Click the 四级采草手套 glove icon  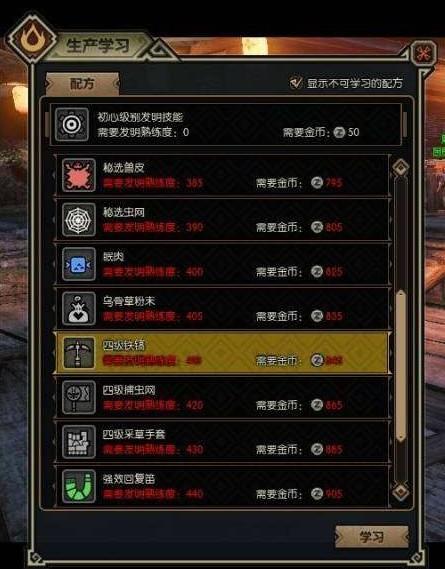tap(79, 442)
